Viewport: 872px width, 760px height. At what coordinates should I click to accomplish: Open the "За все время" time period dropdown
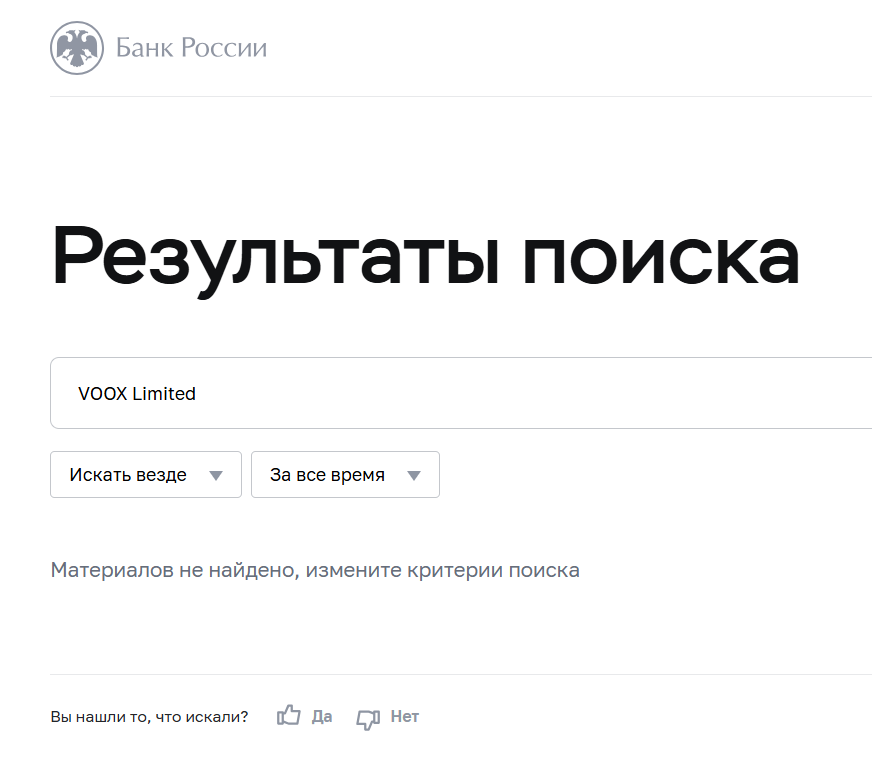[345, 474]
